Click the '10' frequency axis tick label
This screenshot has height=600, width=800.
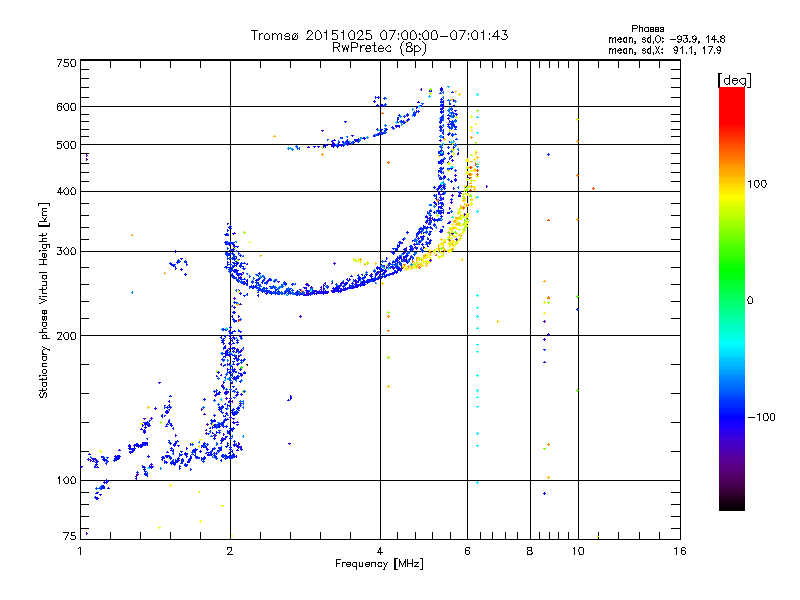tap(578, 551)
